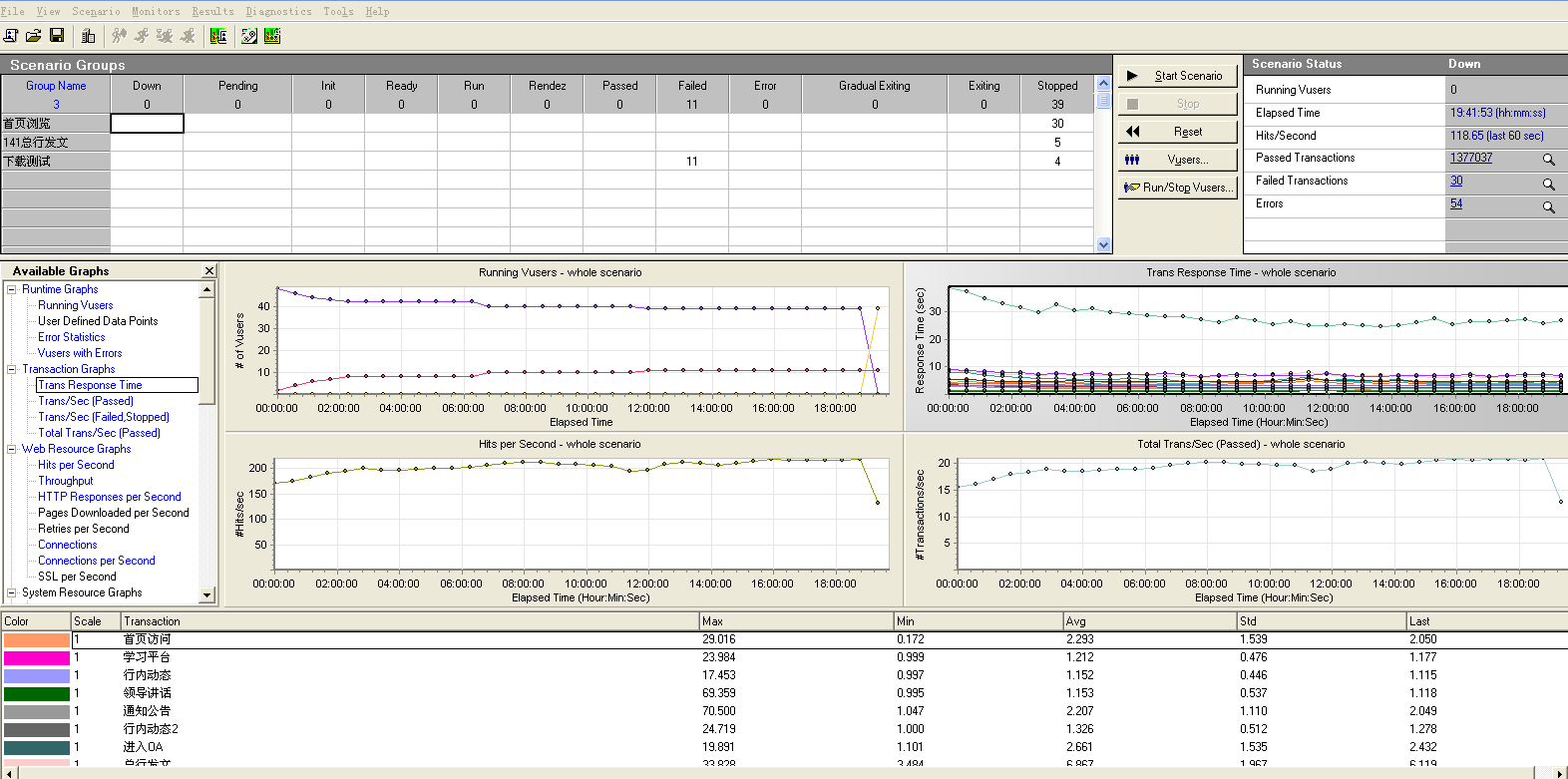Open the File menu
Screen dimensions: 1568x779
[13, 11]
